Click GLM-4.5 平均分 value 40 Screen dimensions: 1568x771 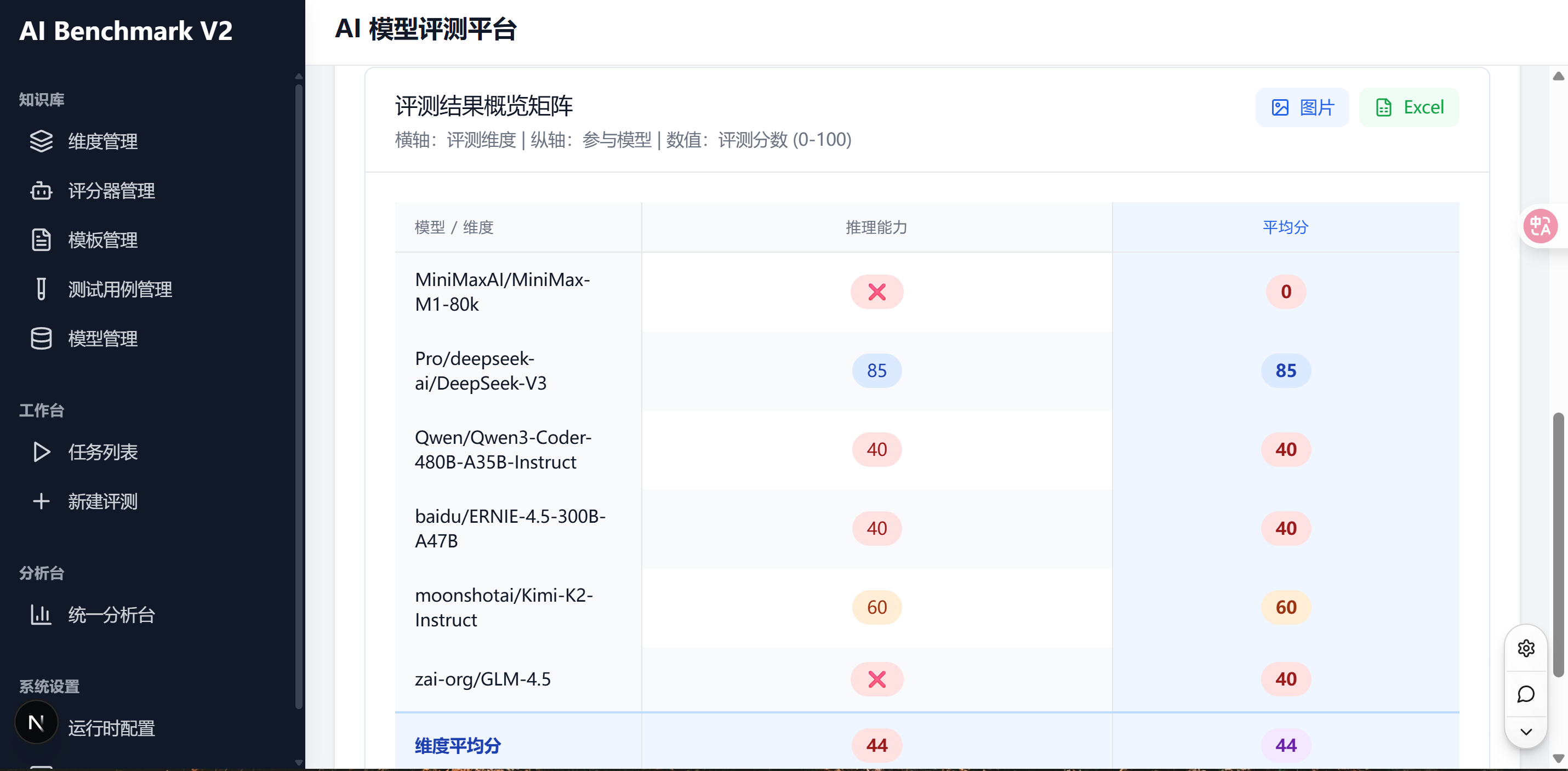point(1286,679)
